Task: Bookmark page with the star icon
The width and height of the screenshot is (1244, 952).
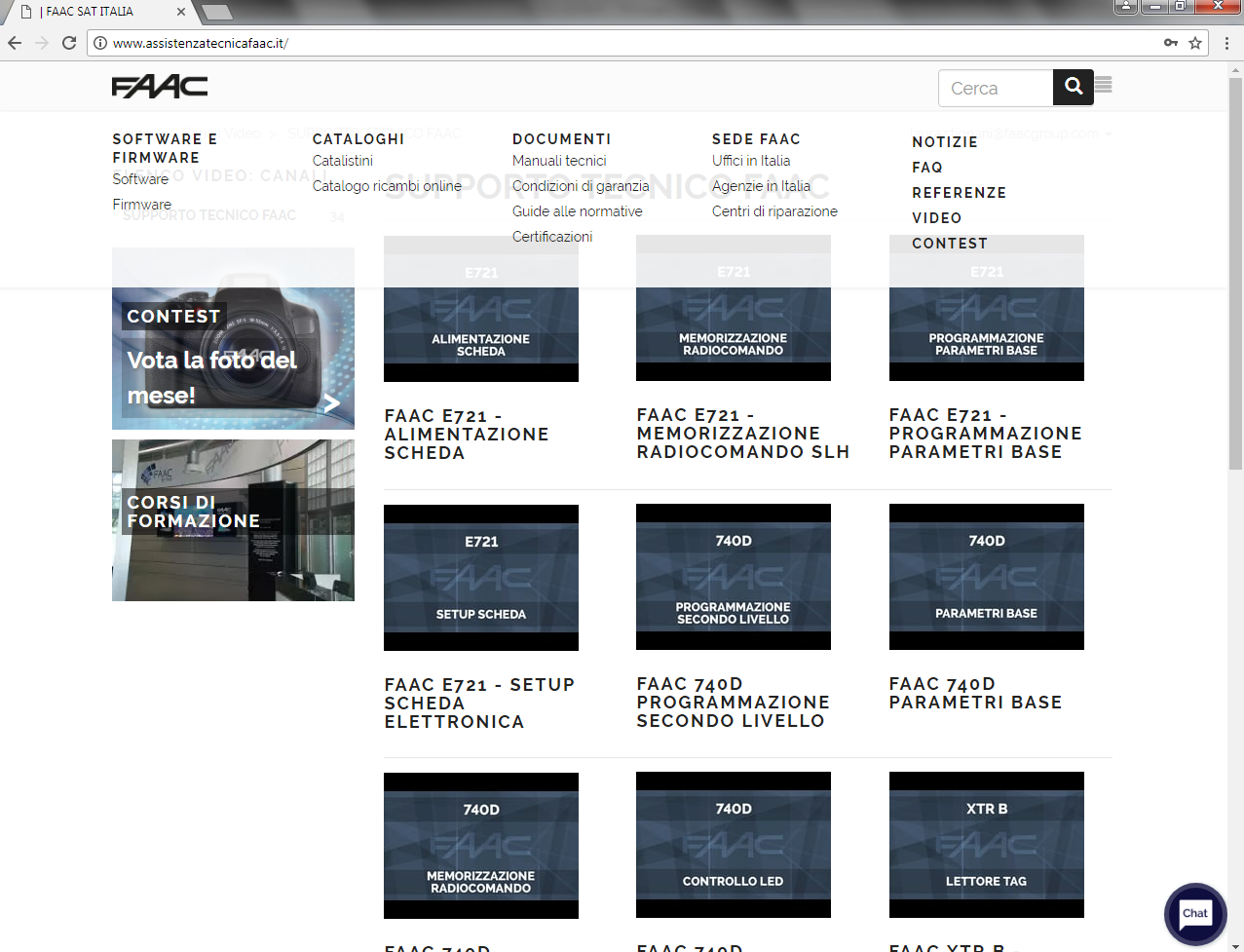Action: (x=1195, y=43)
